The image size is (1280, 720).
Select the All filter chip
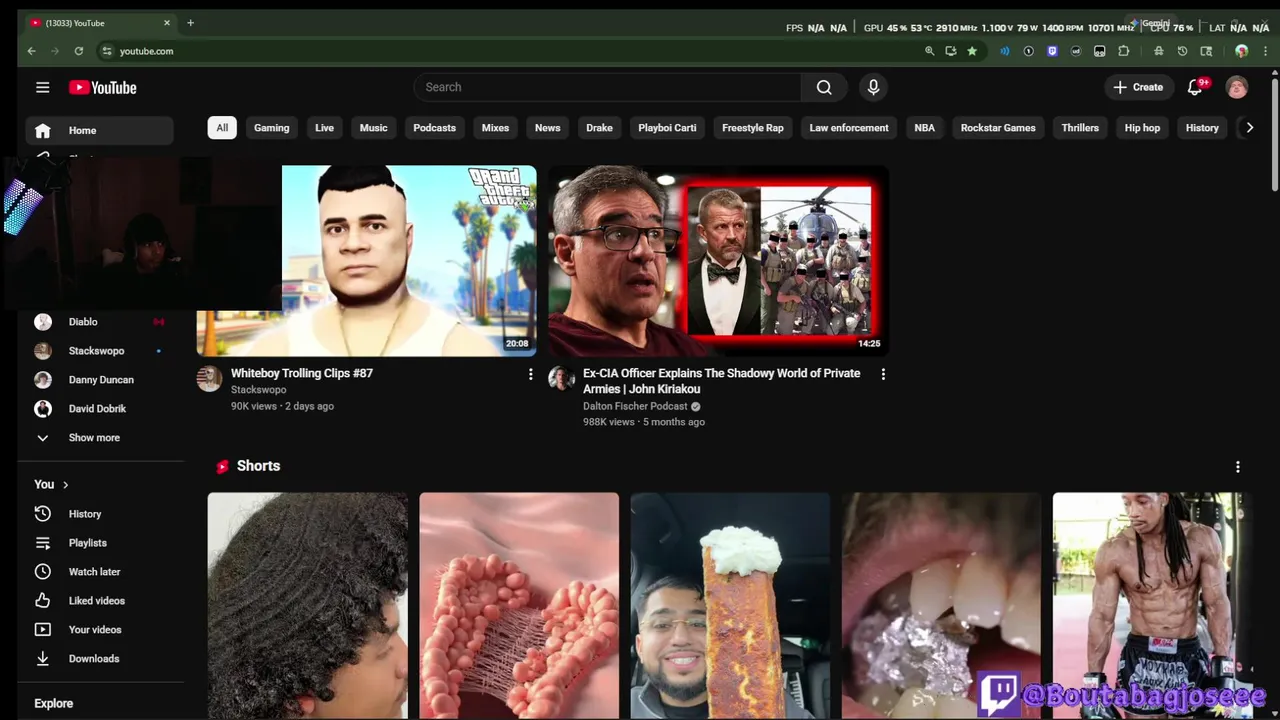click(222, 128)
